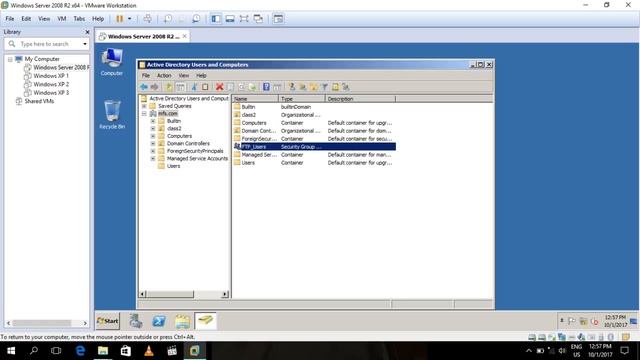The width and height of the screenshot is (640, 360).
Task: Expand the Computers node in the tree
Action: pyautogui.click(x=153, y=136)
